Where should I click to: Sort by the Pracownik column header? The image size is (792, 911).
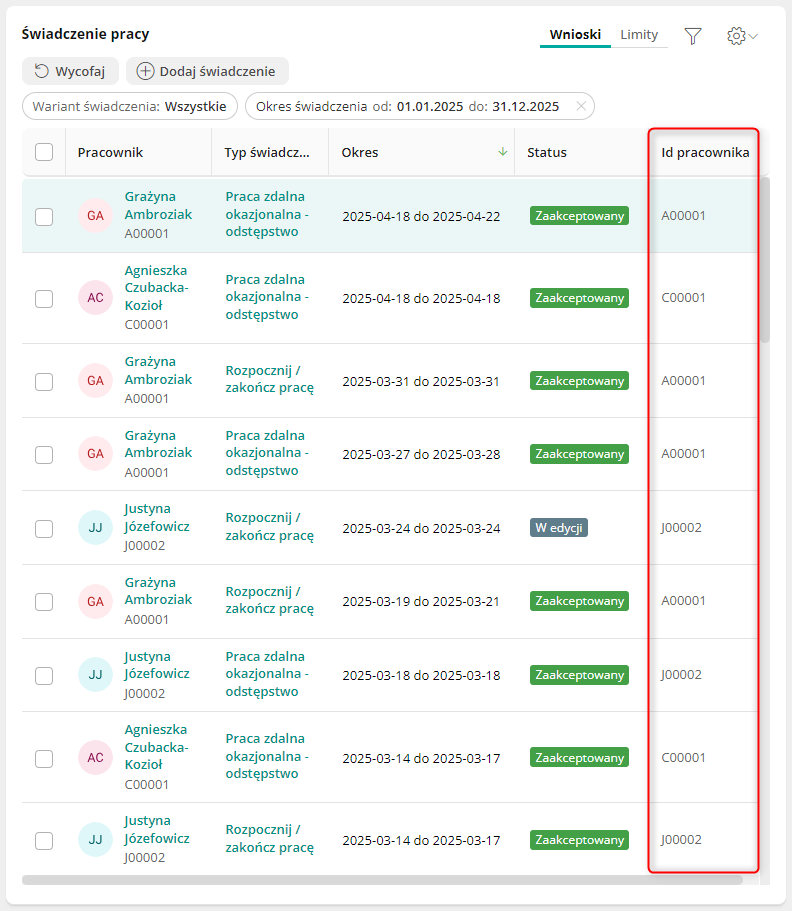tap(110, 152)
